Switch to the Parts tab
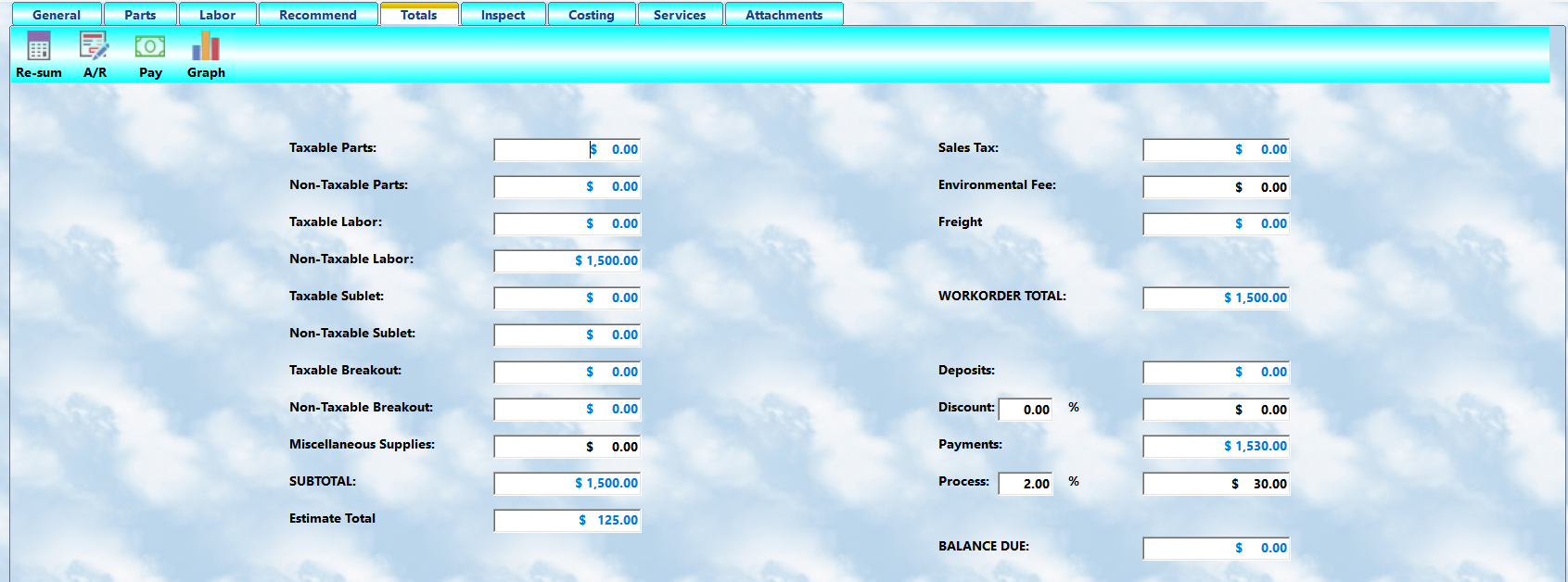 [x=140, y=15]
